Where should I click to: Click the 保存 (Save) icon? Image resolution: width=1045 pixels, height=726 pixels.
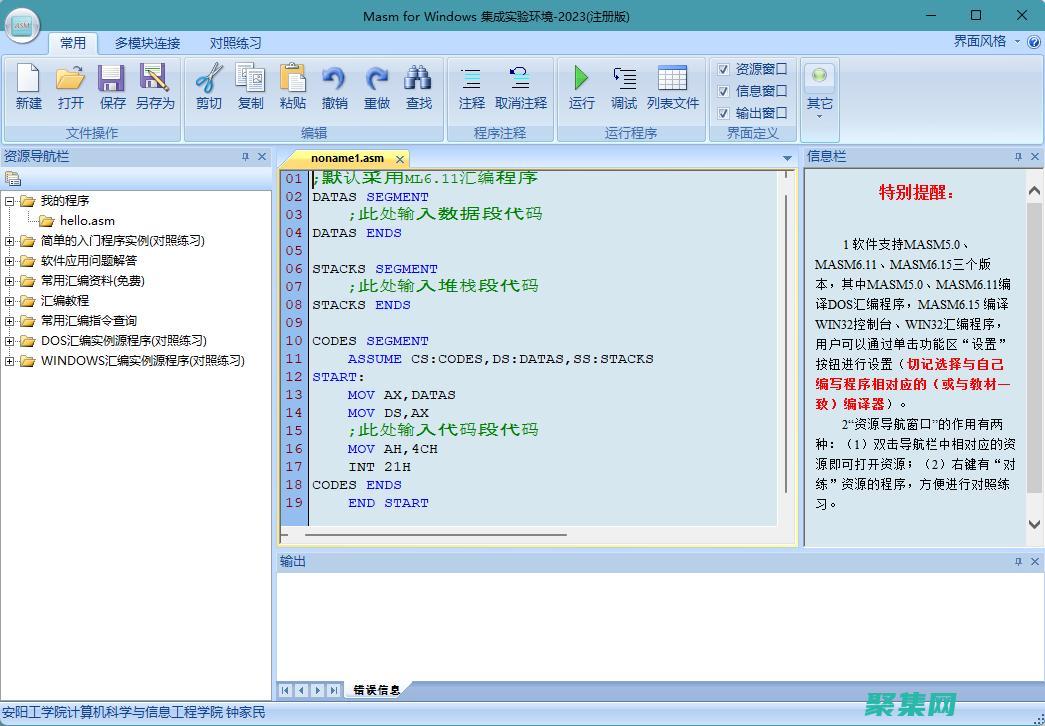click(111, 88)
